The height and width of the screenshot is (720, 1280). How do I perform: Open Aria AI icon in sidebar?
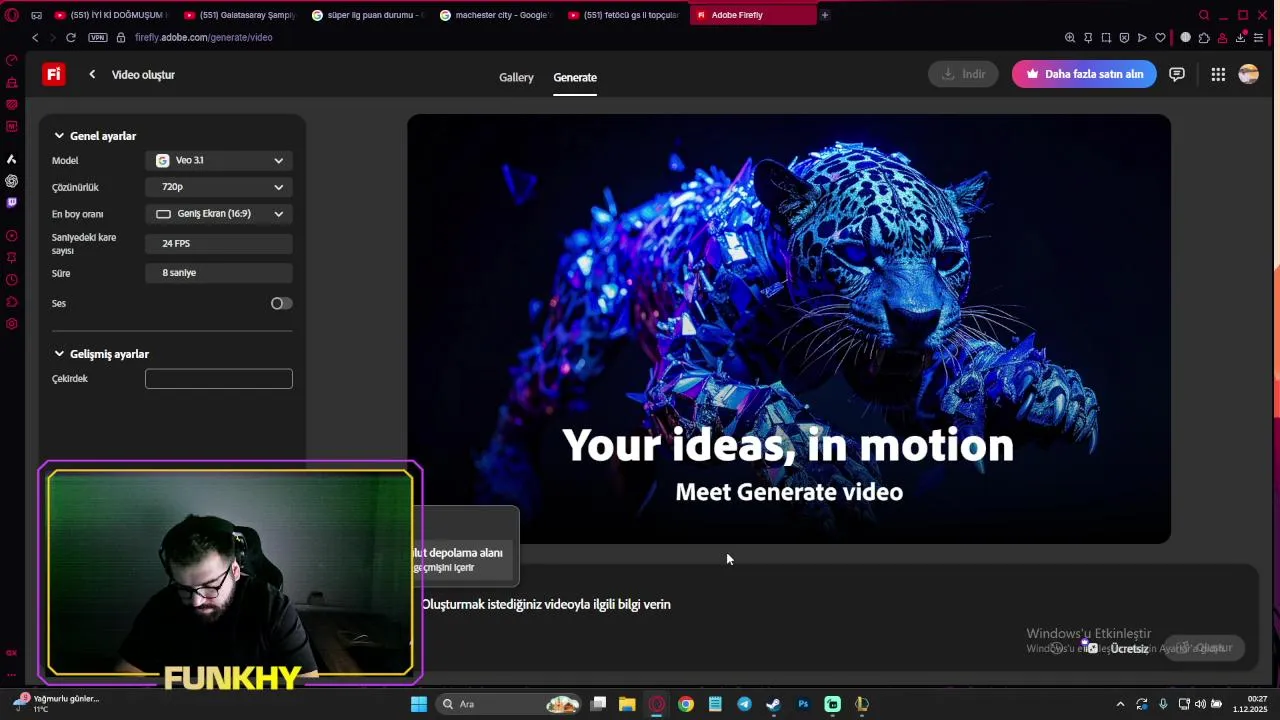point(12,159)
